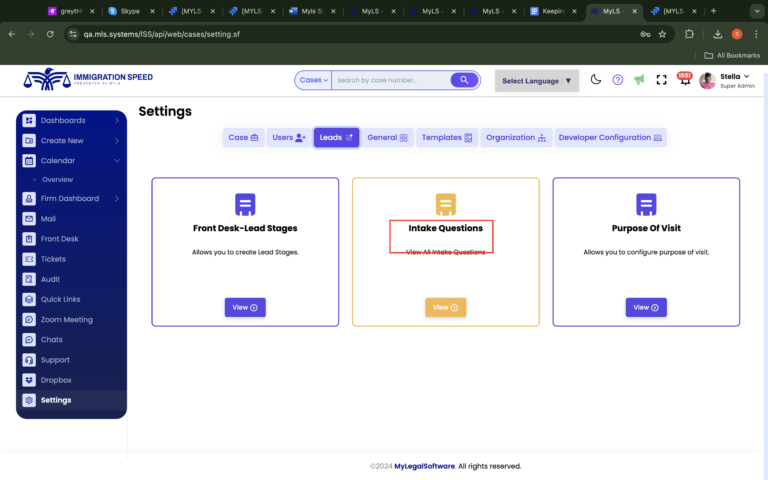Viewport: 768px width, 480px height.
Task: Click the case number search field
Action: tap(390, 80)
